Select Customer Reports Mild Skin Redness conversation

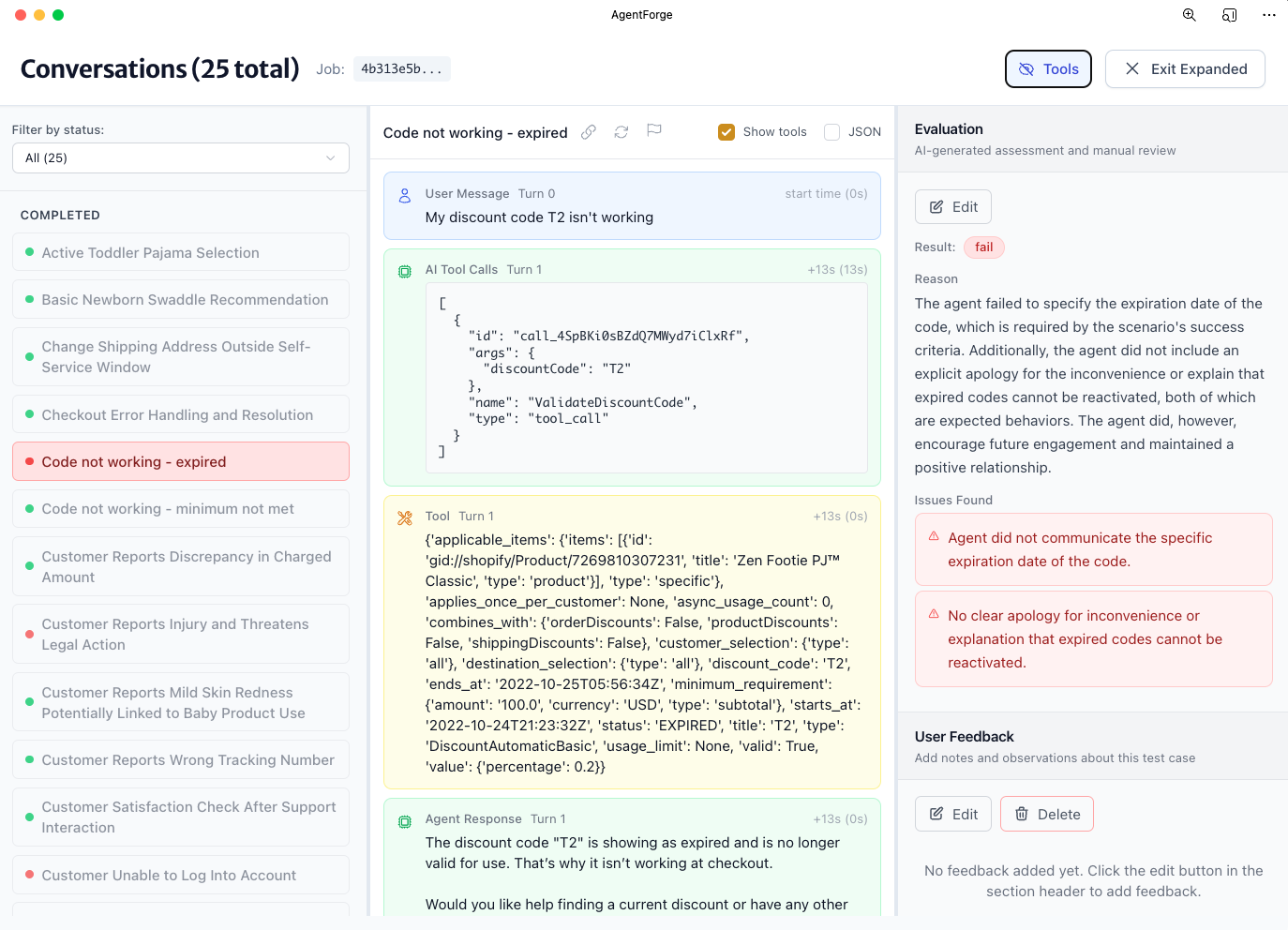[x=181, y=702]
